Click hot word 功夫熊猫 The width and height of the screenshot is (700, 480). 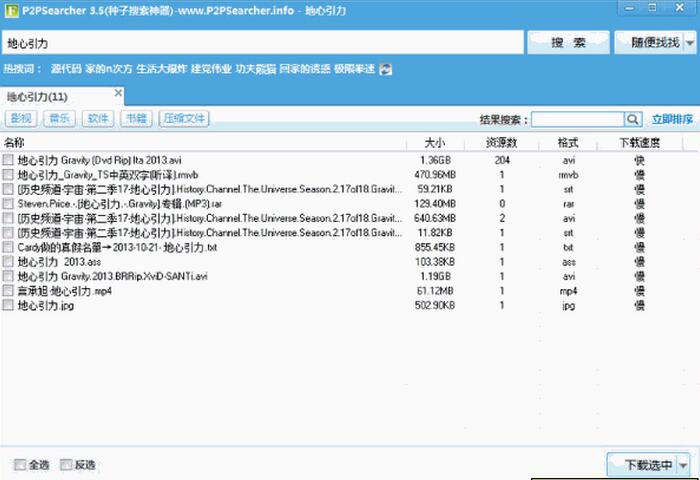pos(256,69)
